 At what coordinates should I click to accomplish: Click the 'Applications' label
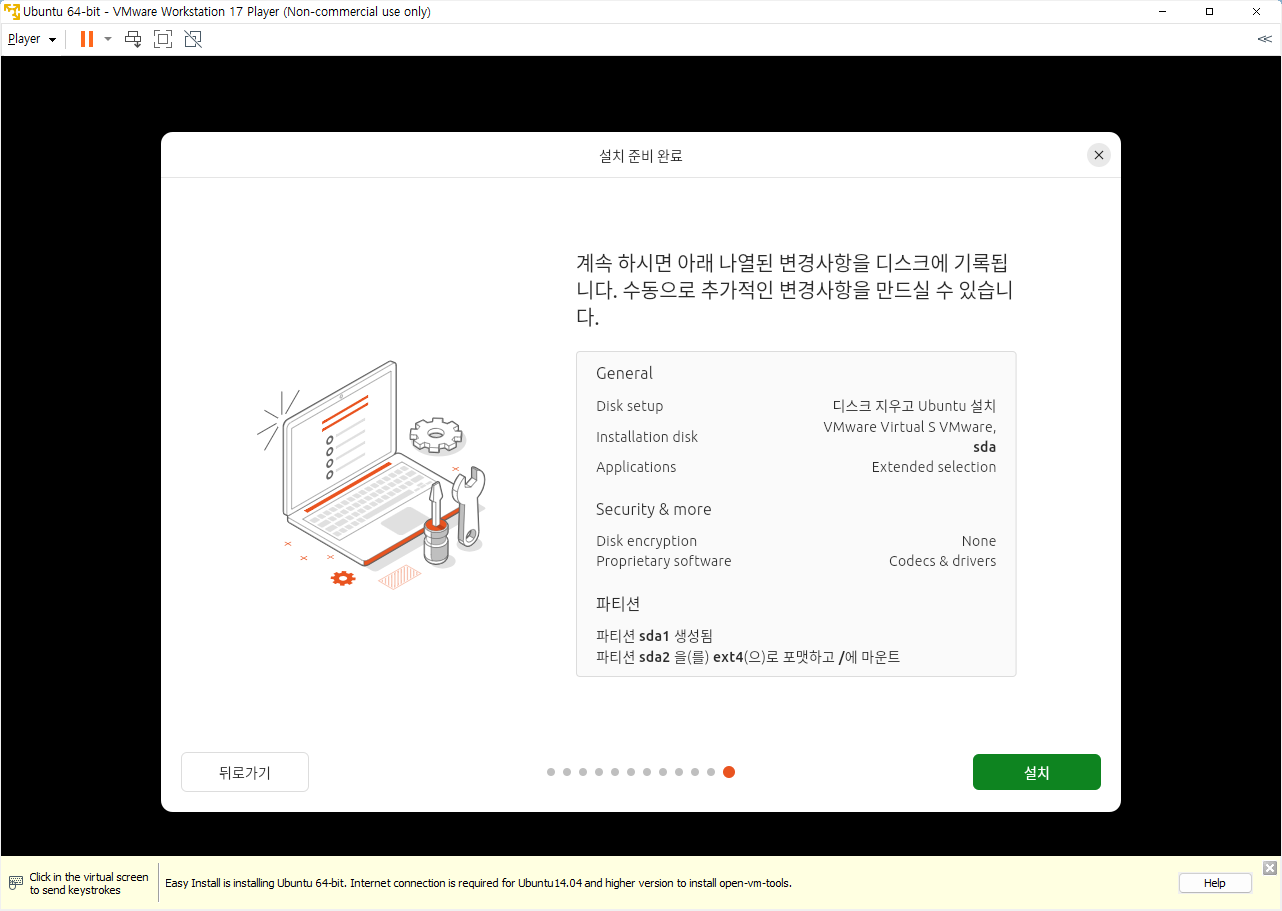point(636,467)
